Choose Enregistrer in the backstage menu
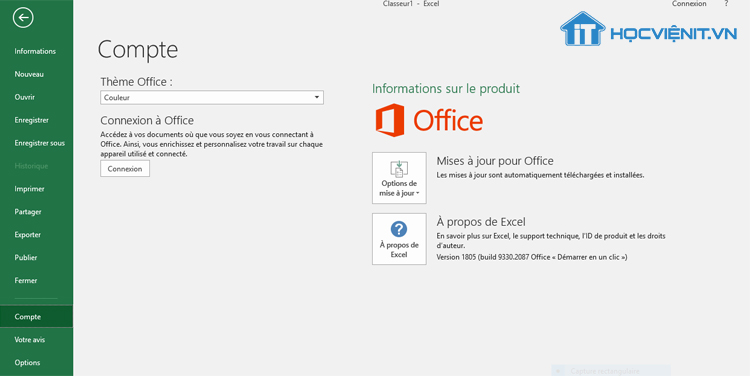The image size is (750, 376). coord(32,120)
